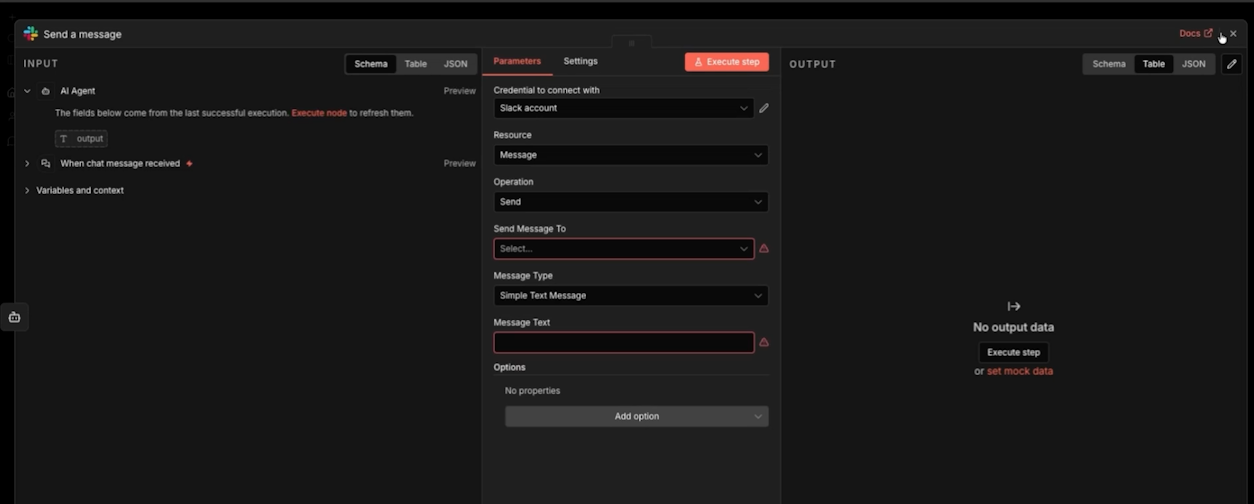Image resolution: width=1254 pixels, height=504 pixels.
Task: Switch INPUT view to Table
Action: pyautogui.click(x=416, y=64)
